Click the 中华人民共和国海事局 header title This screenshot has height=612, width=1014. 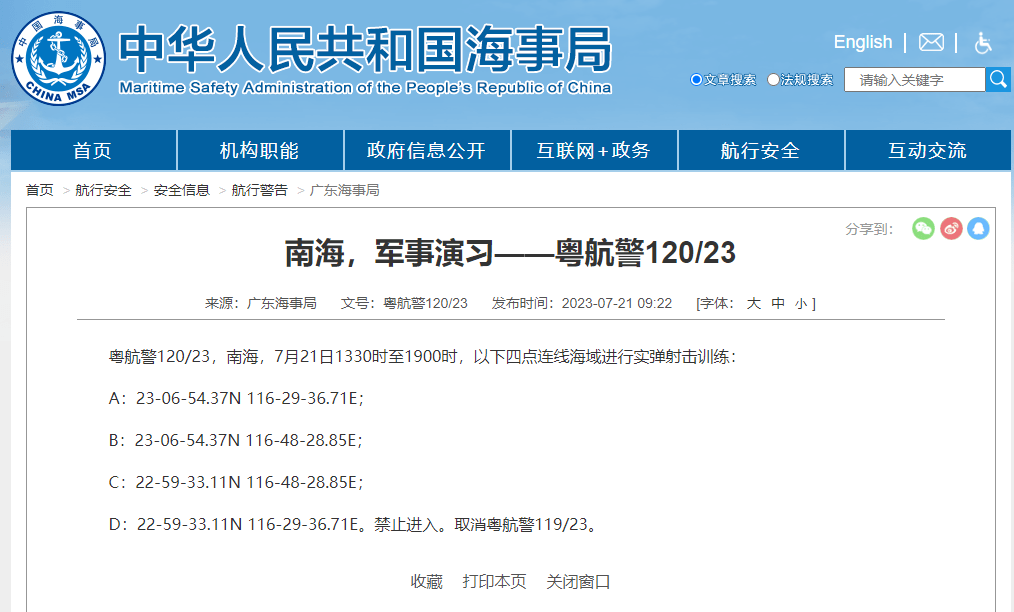point(365,50)
